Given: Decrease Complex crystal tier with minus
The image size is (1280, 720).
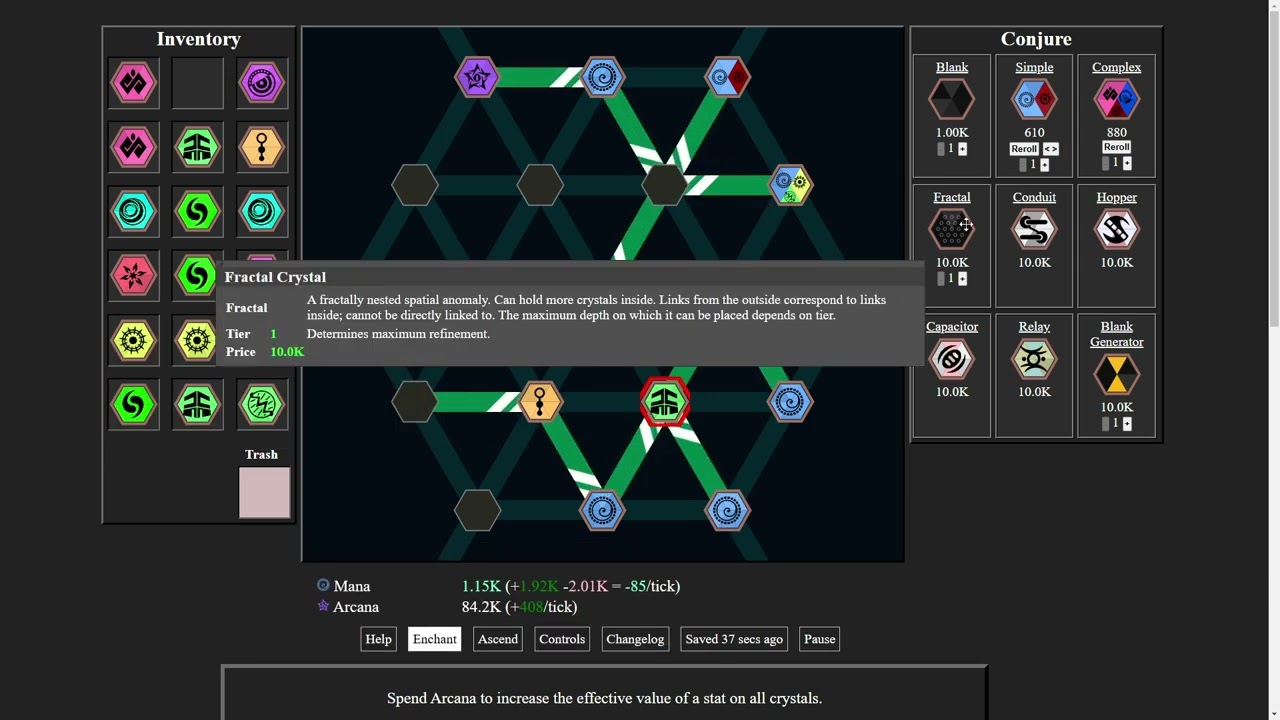Looking at the screenshot, I should point(1105,163).
